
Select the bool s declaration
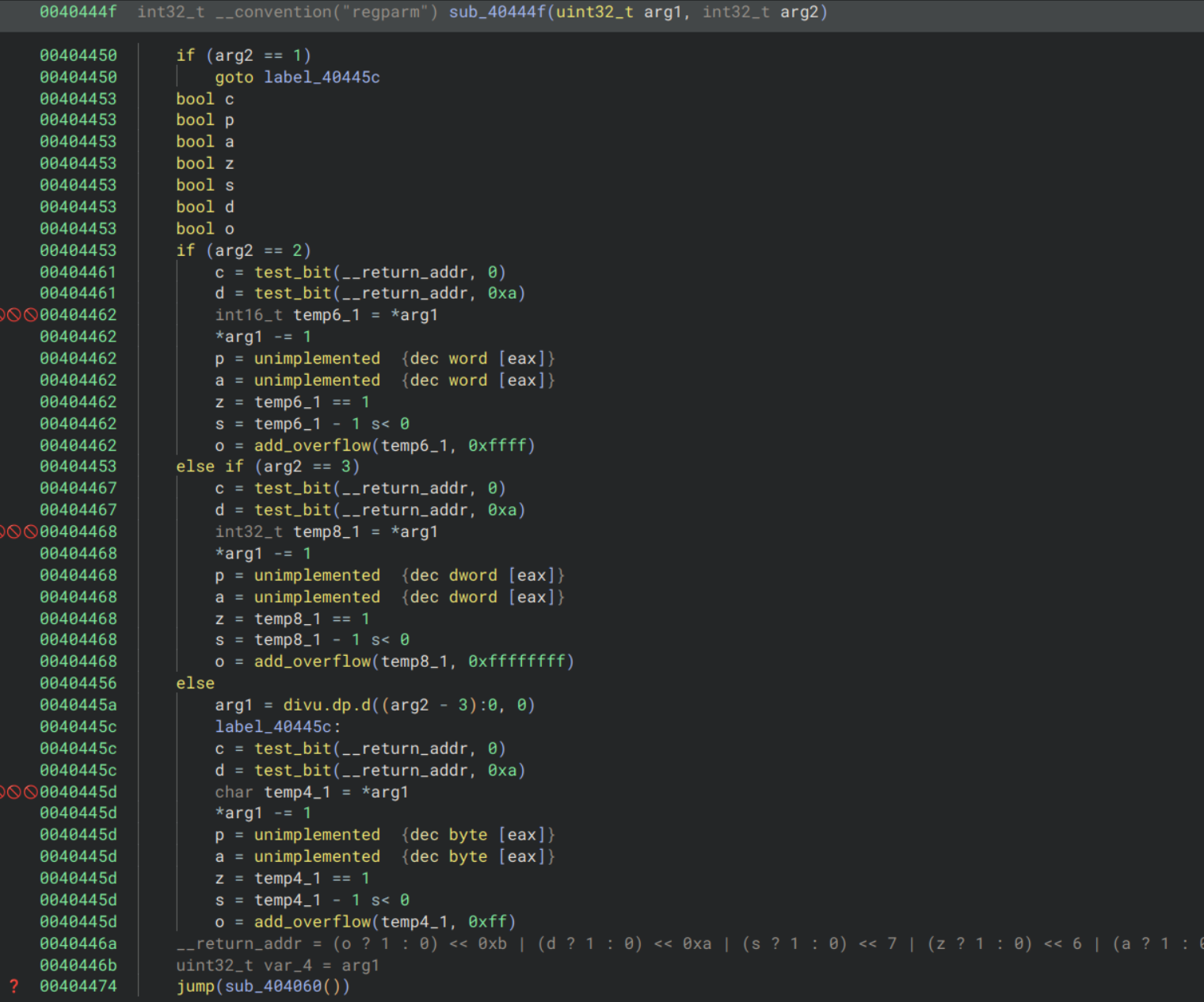pos(205,185)
